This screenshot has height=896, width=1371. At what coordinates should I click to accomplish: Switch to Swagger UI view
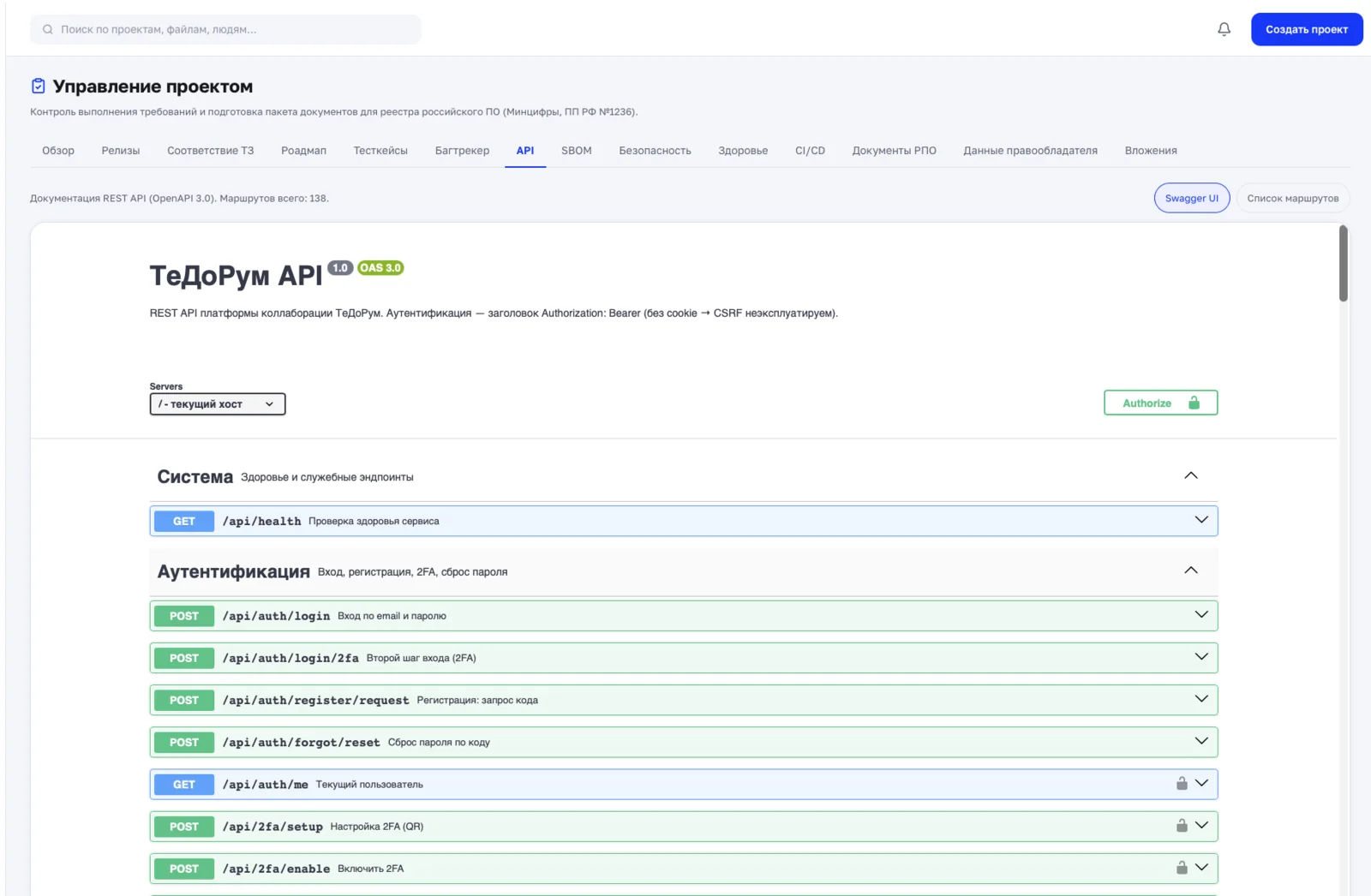1192,198
